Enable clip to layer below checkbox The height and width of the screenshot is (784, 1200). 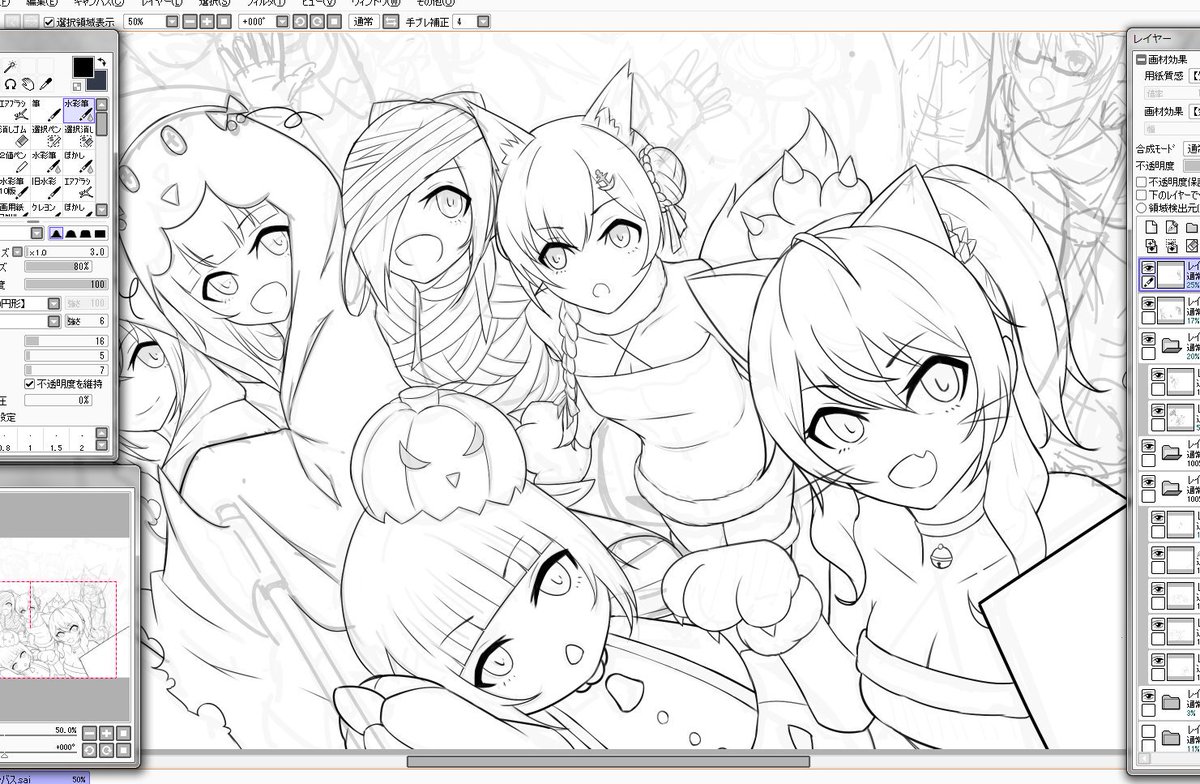pos(1142,195)
